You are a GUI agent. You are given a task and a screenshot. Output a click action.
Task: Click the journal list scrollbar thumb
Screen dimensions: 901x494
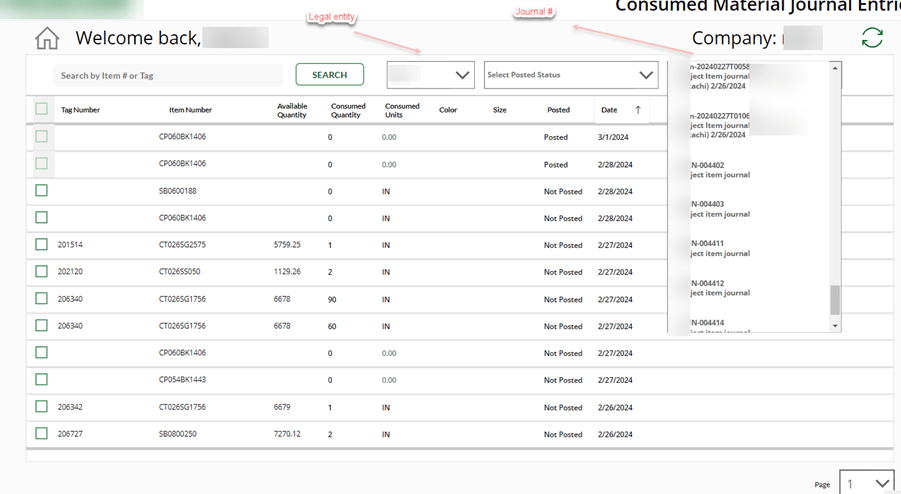835,299
